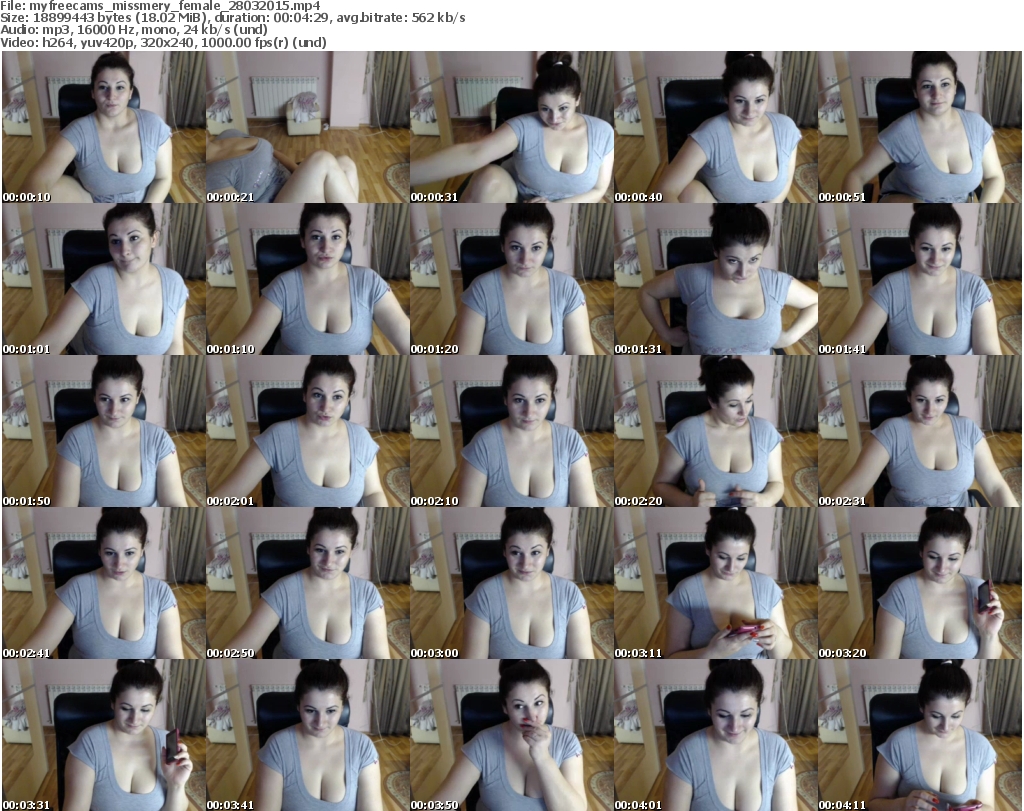Click the frame marked 00:04:01
Viewport: 1024px width, 811px height.
click(716, 735)
